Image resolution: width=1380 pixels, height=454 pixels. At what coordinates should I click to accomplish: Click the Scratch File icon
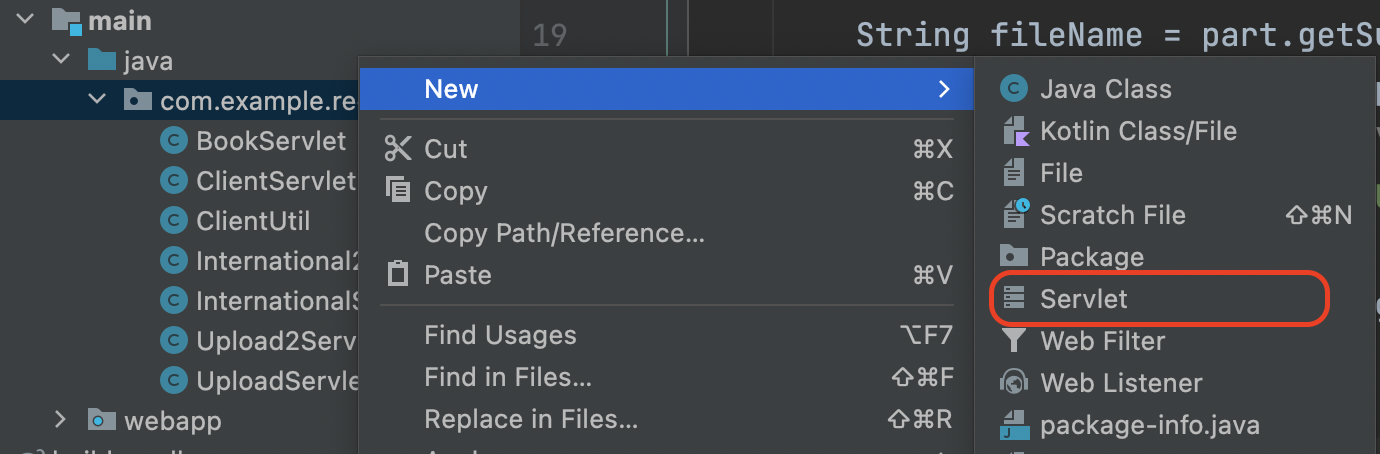(1014, 215)
